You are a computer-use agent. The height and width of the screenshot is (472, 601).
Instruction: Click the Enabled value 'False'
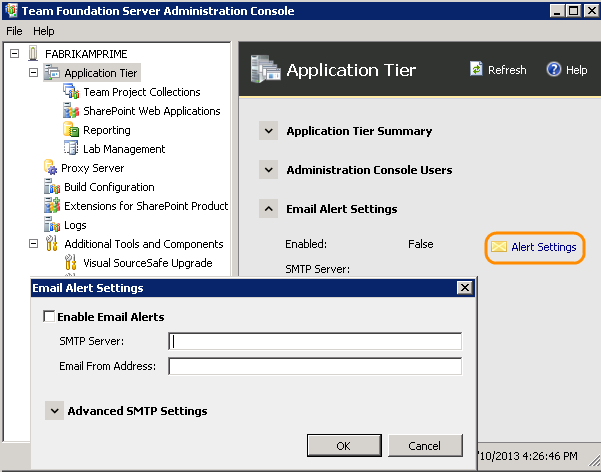point(420,244)
